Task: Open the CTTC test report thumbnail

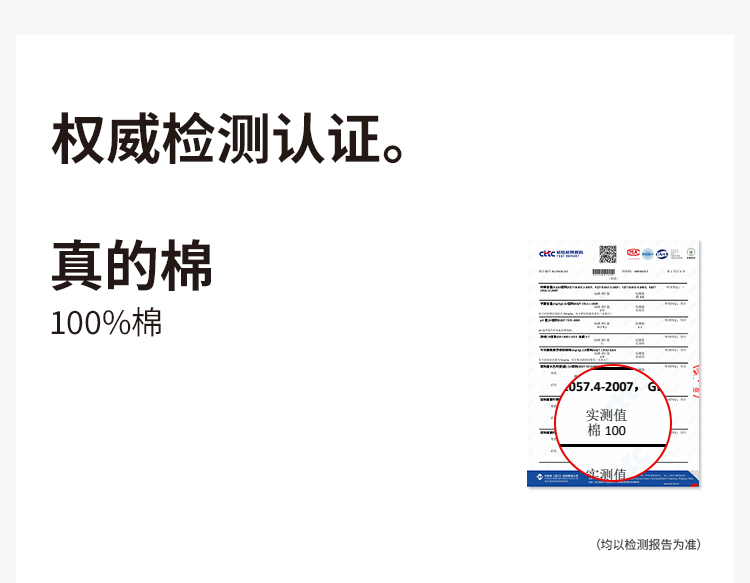Action: (x=613, y=364)
